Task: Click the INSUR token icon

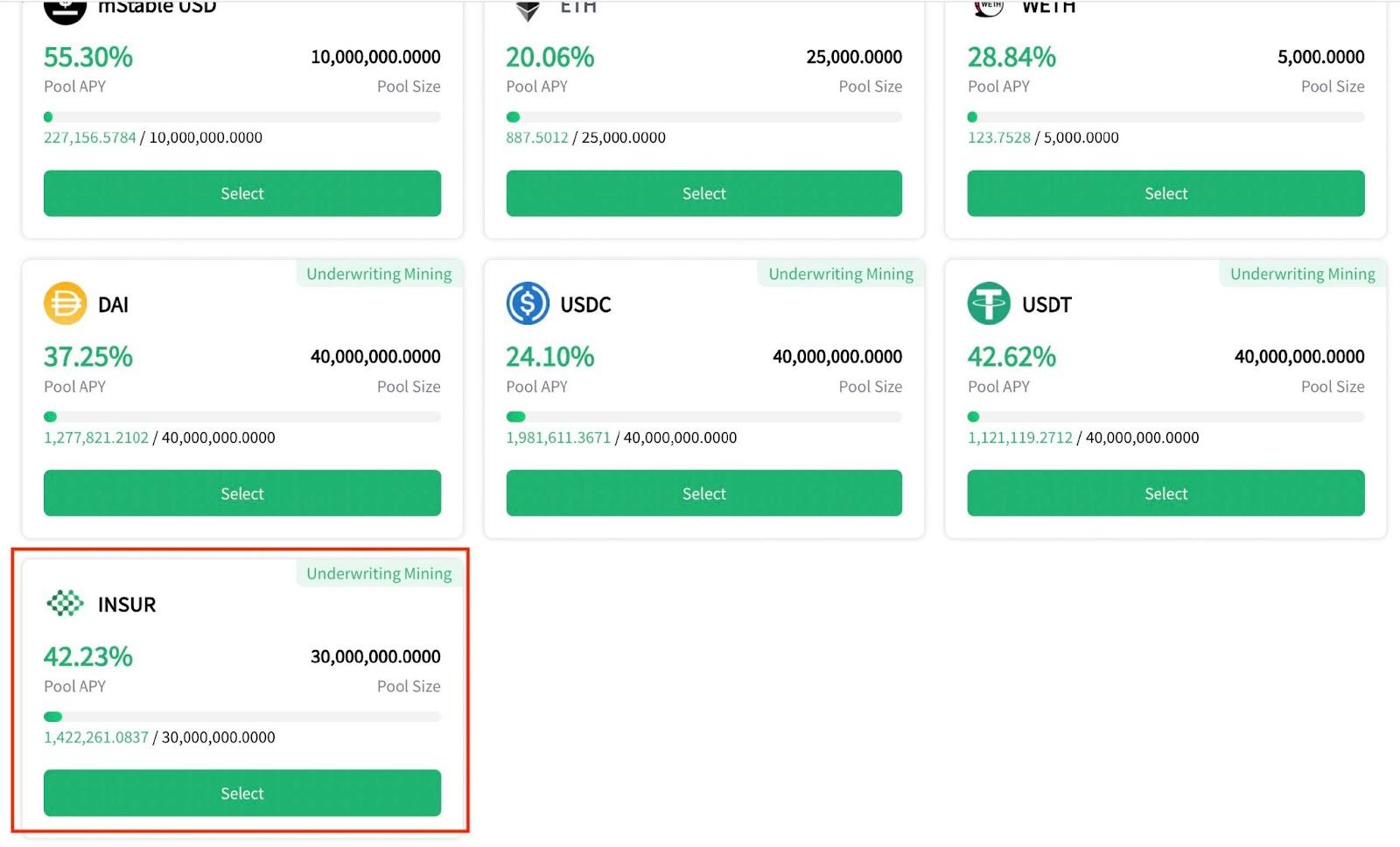Action: (x=65, y=604)
